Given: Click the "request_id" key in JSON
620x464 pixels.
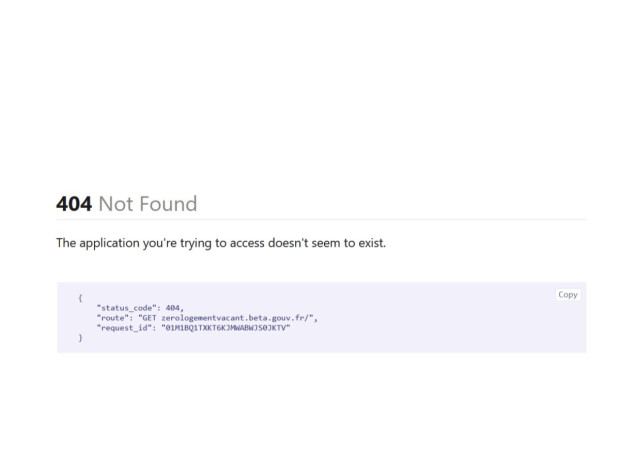Looking at the screenshot, I should 124,328.
